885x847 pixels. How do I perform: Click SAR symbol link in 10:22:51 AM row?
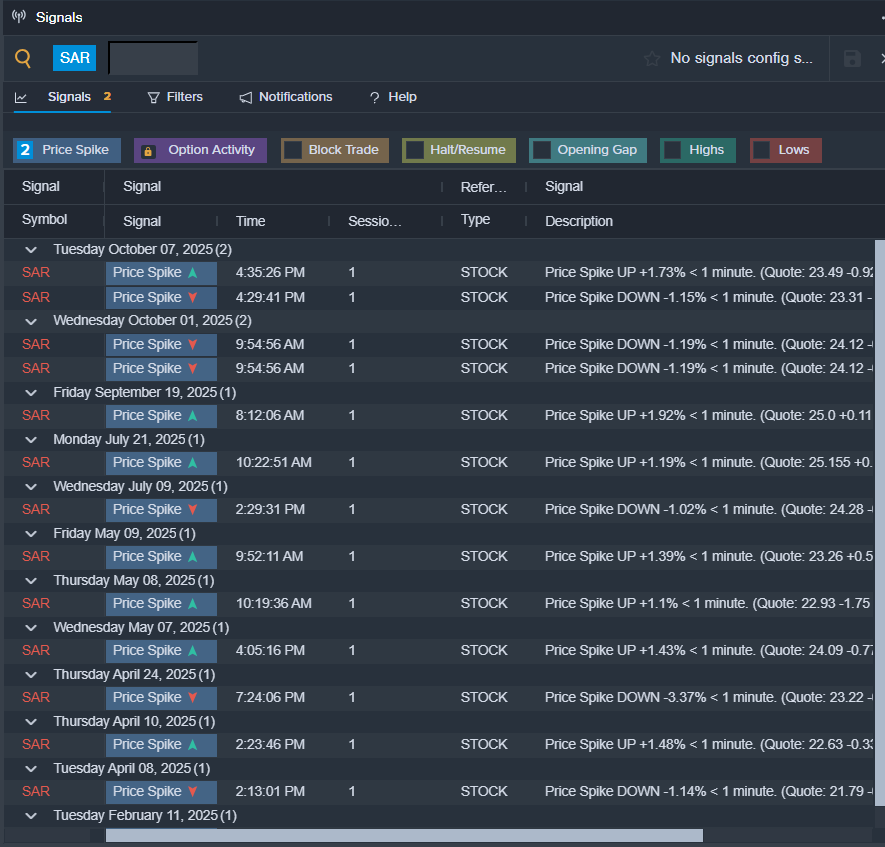(x=36, y=462)
